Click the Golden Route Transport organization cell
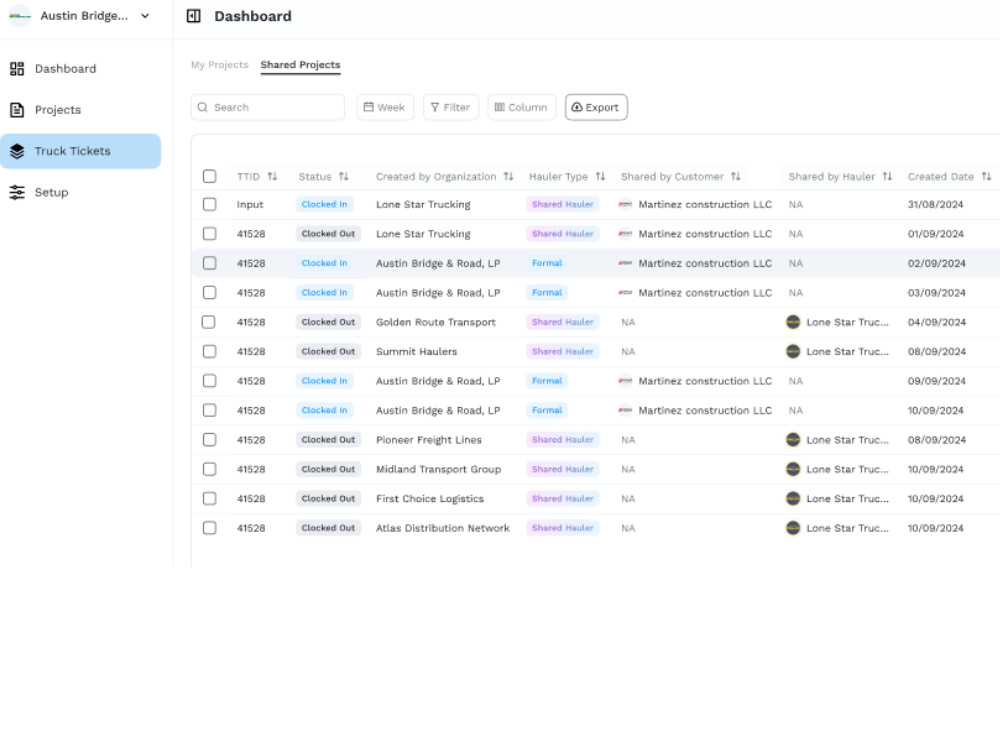Screen dimensions: 1000x750 [436, 322]
